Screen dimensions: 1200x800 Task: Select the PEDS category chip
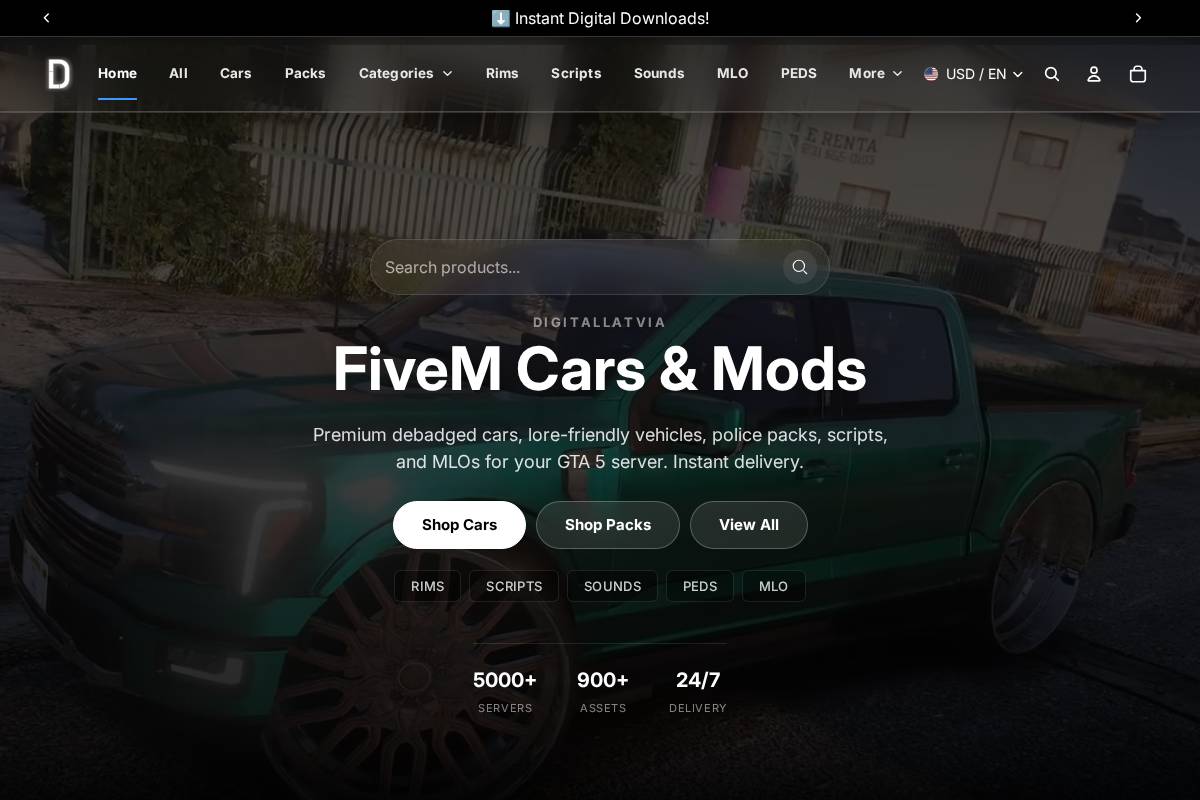tap(700, 586)
